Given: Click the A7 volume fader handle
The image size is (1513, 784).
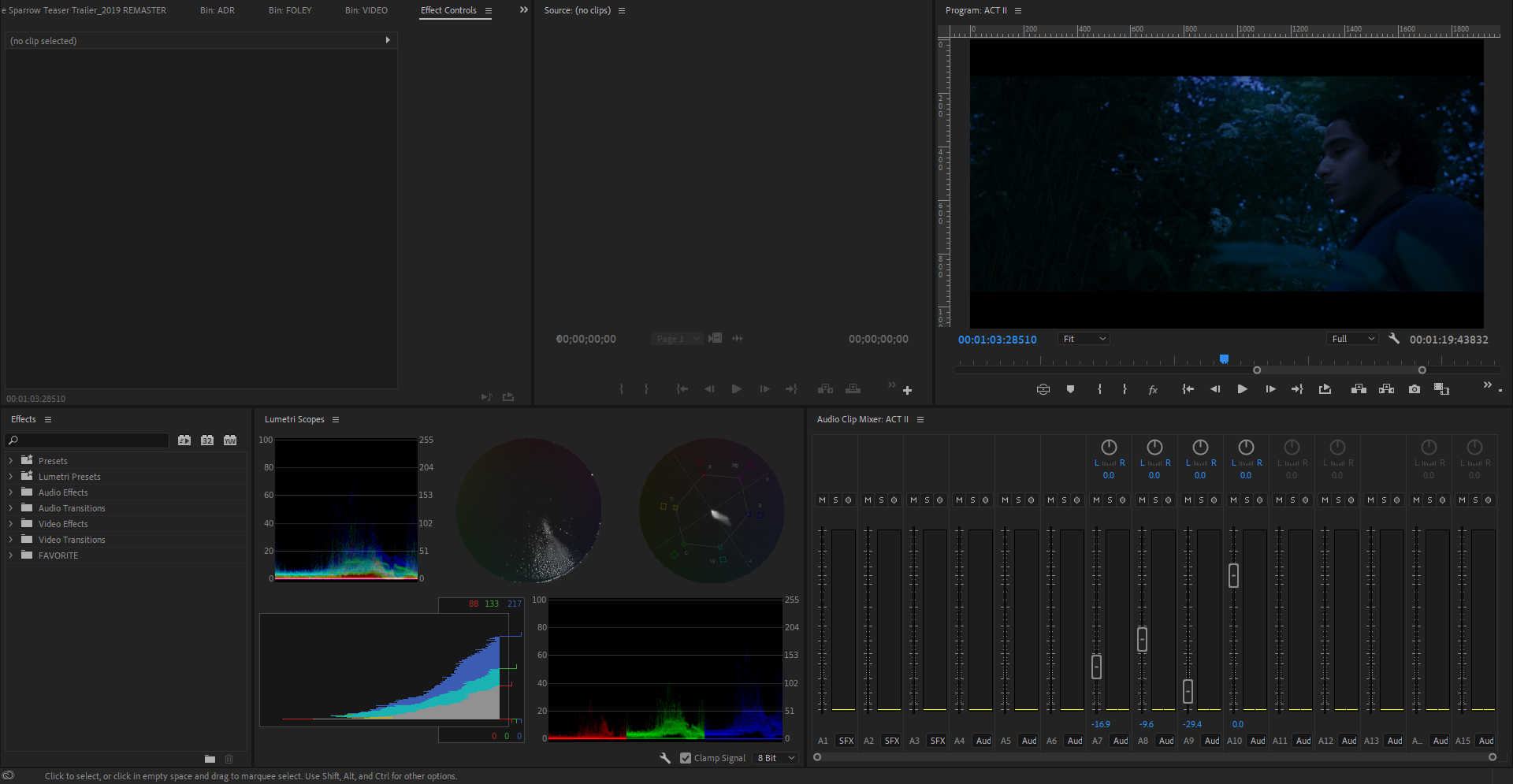Looking at the screenshot, I should pyautogui.click(x=1096, y=667).
